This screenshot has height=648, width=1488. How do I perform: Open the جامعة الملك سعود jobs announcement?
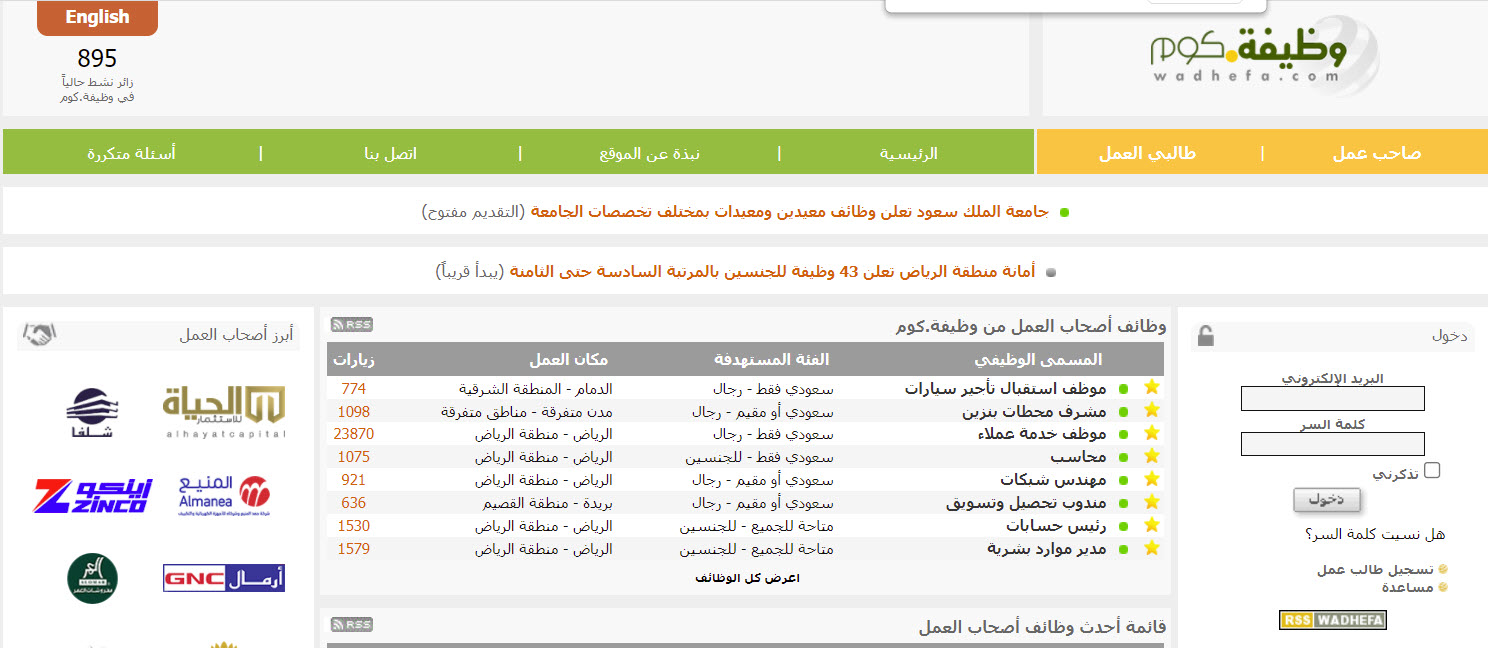[x=789, y=212]
